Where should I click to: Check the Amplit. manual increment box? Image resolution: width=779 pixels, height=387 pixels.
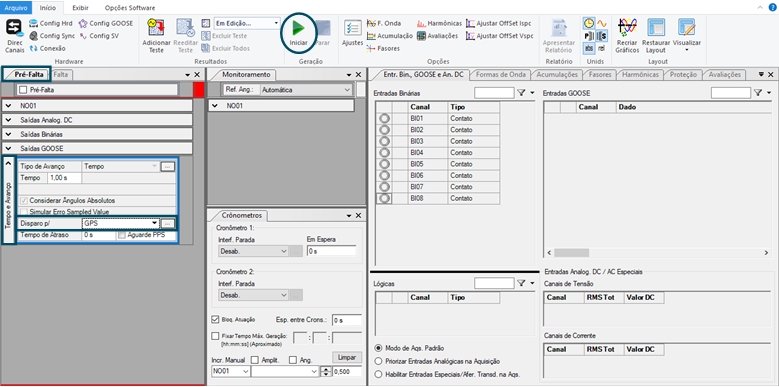[255, 360]
